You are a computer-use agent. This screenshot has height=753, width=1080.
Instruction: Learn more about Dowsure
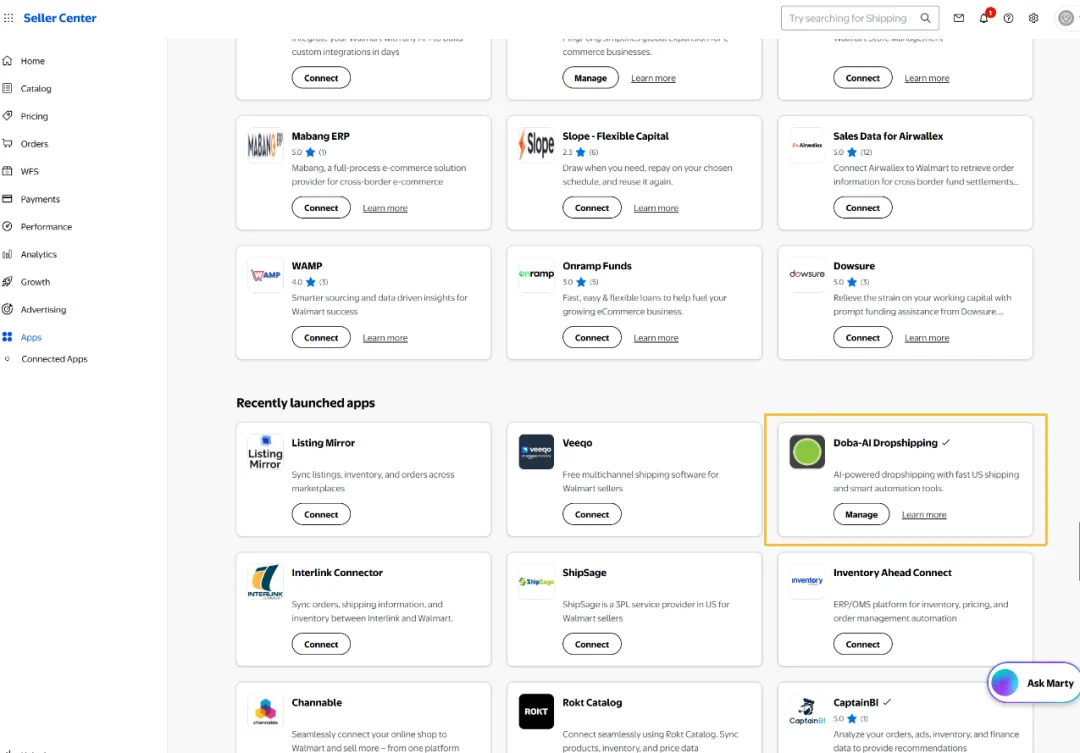click(926, 338)
